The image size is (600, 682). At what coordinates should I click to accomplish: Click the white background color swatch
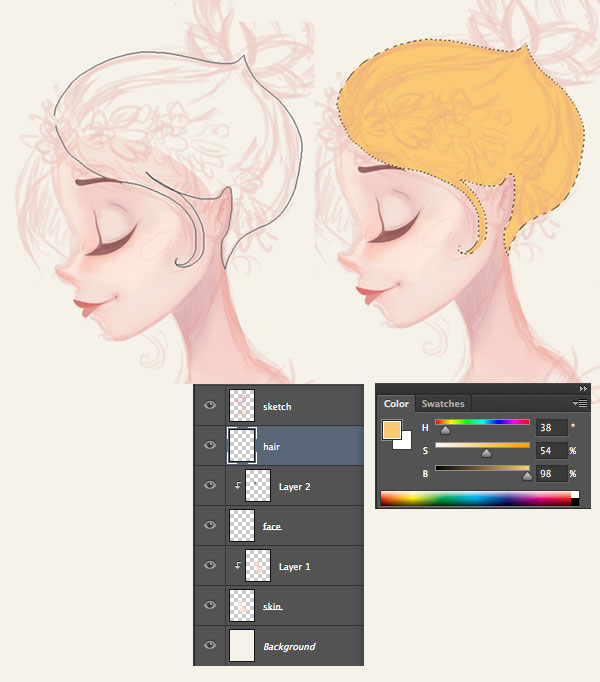coord(404,442)
